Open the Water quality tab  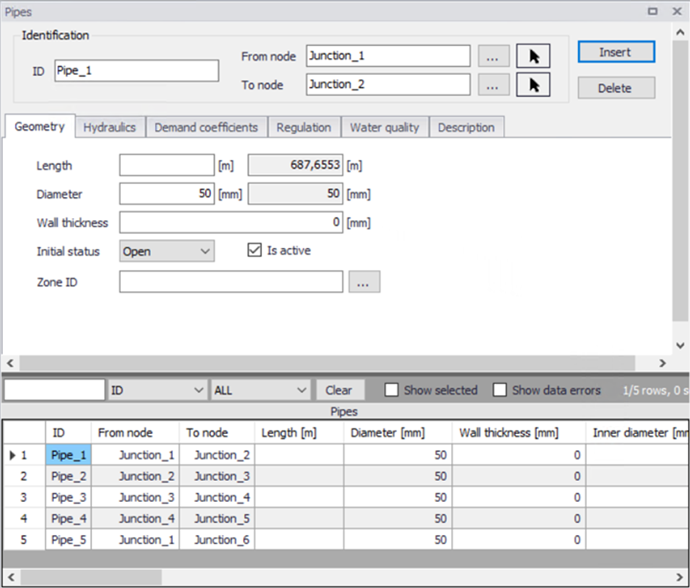click(385, 128)
